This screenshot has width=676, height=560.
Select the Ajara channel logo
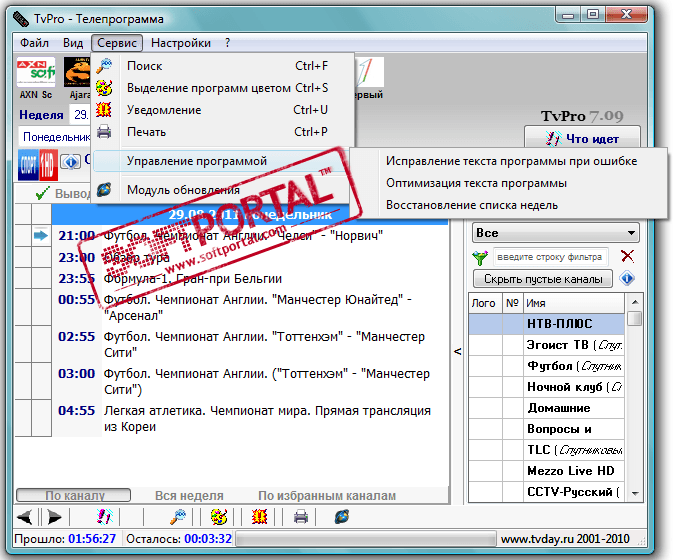[x=77, y=72]
